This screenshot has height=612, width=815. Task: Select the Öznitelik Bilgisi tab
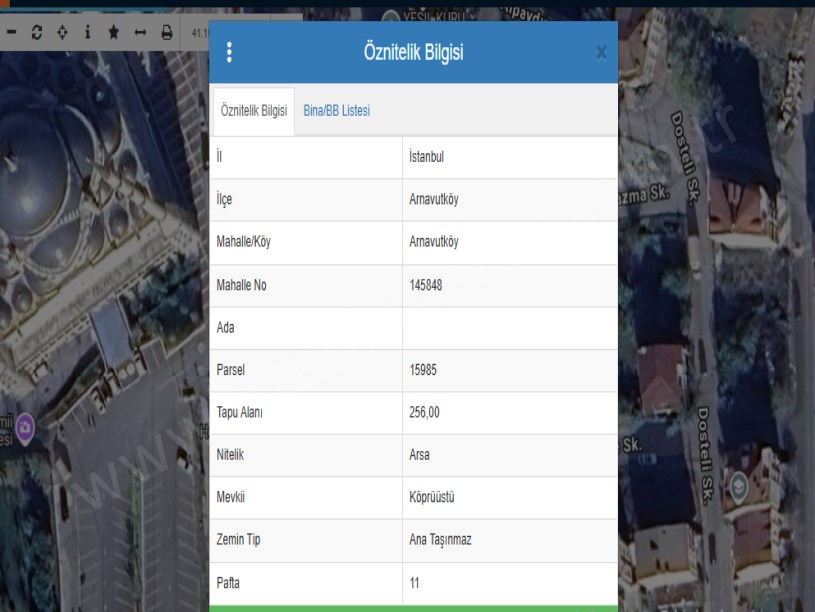(254, 111)
